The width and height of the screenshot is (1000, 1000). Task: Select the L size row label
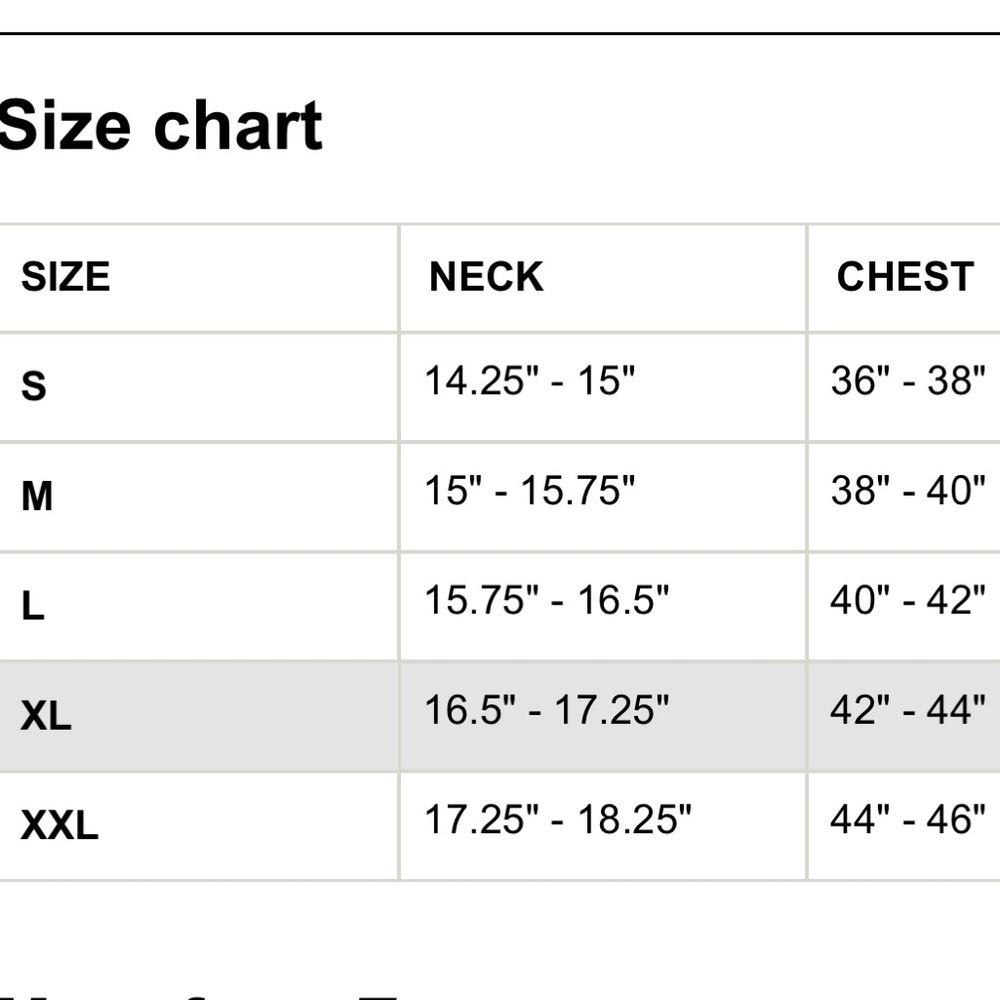[33, 605]
